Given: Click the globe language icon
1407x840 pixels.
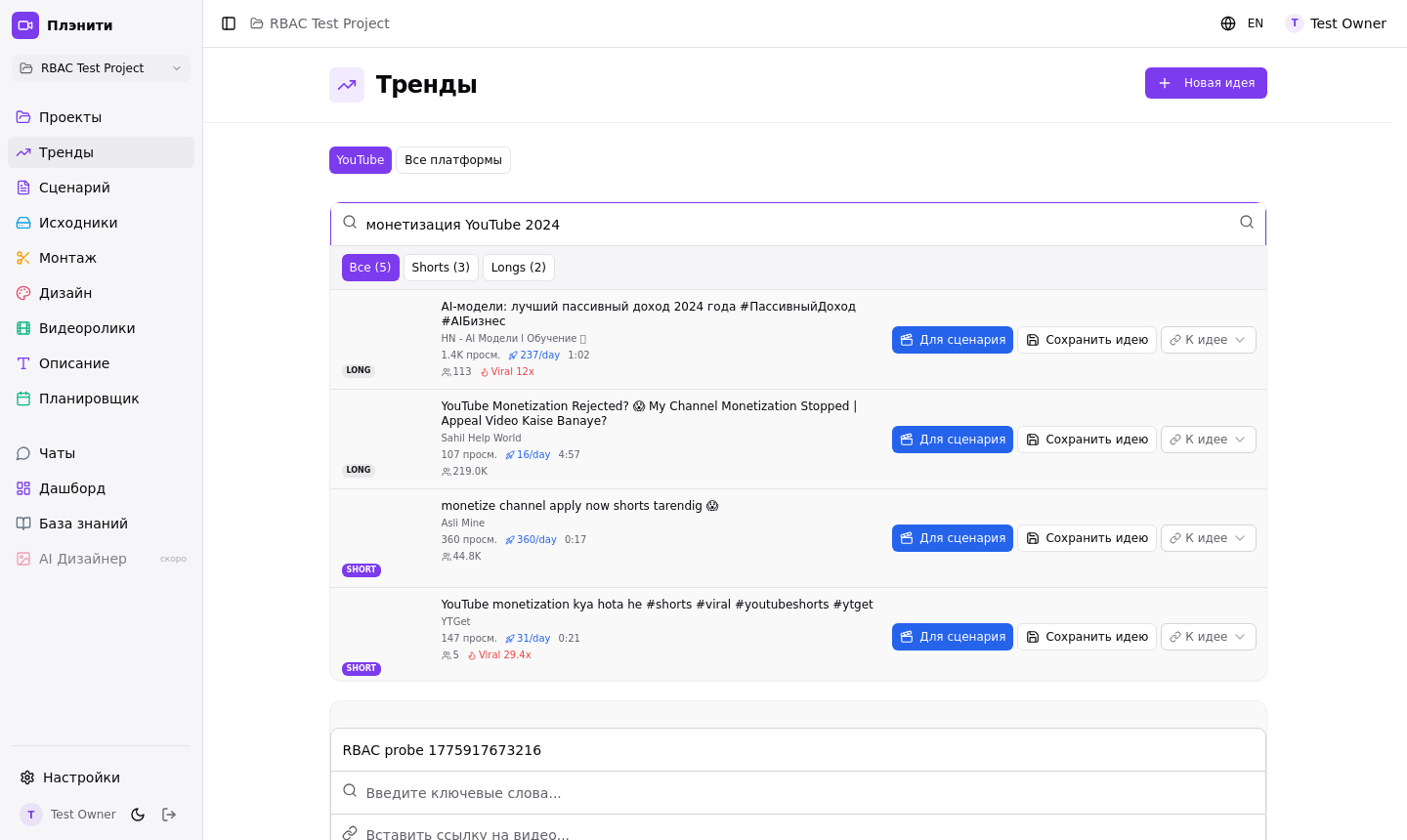Looking at the screenshot, I should coord(1228,23).
